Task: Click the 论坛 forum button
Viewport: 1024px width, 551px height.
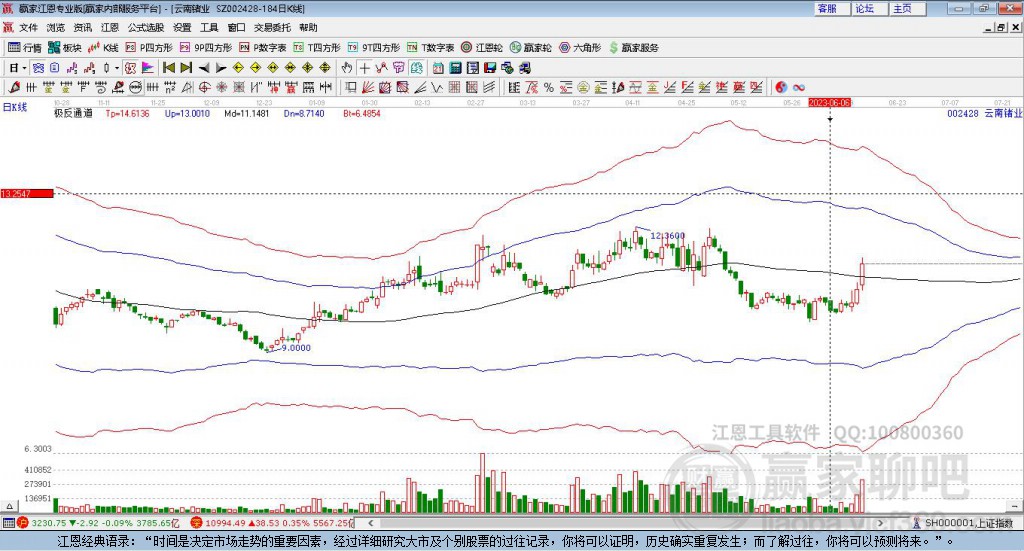Action: tap(870, 8)
